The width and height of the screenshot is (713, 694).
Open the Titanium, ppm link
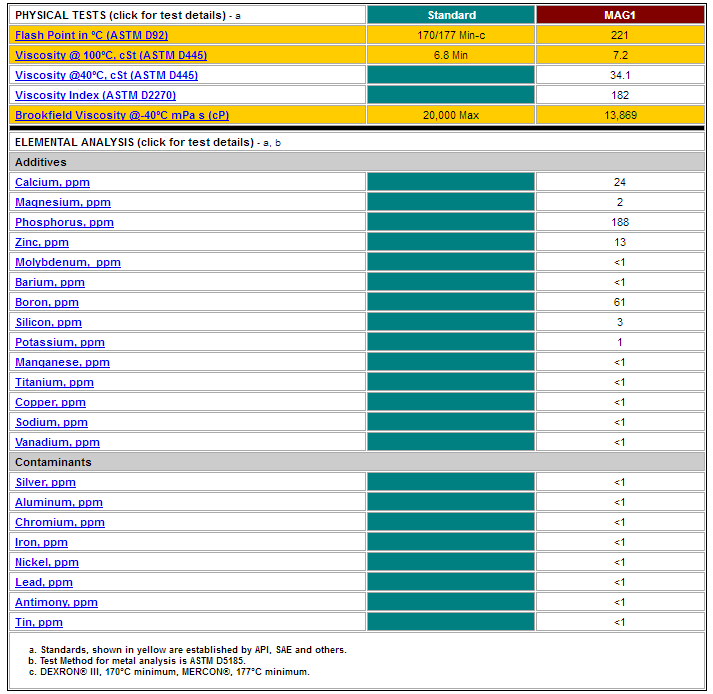click(55, 382)
